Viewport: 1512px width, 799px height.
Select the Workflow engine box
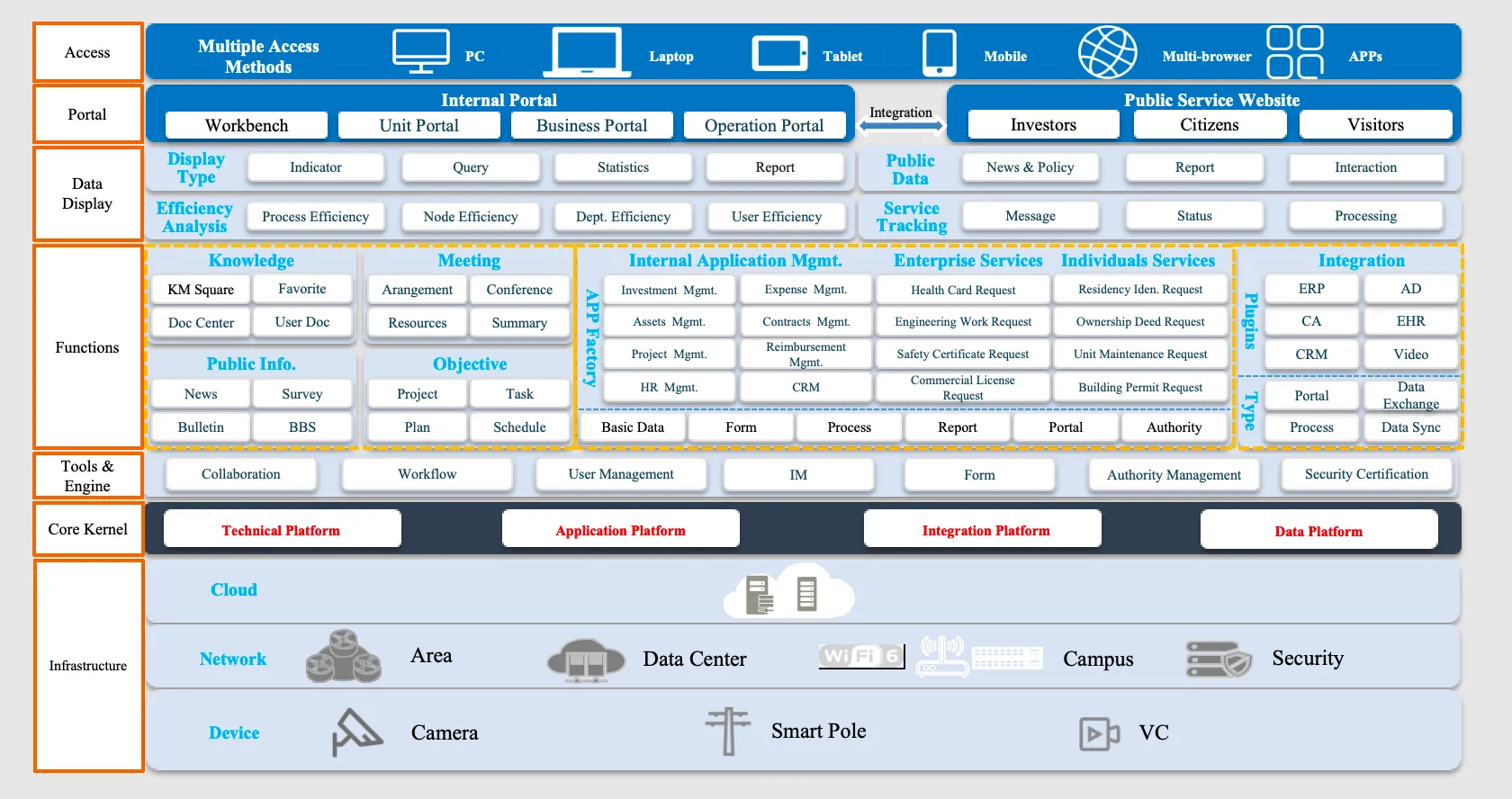[427, 474]
